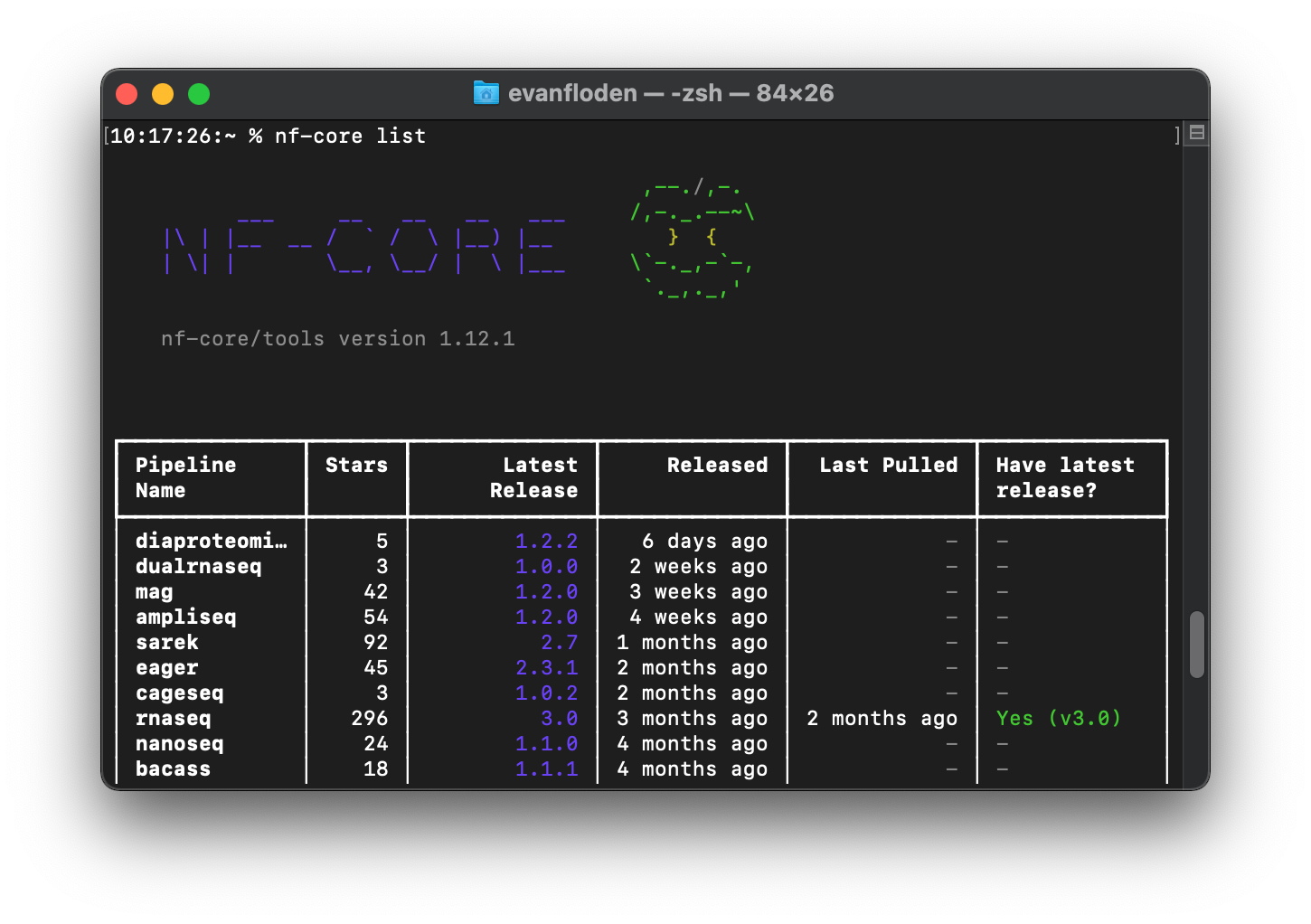Viewport: 1311px width, 924px height.
Task: Click the 6 days ago release date
Action: point(705,541)
